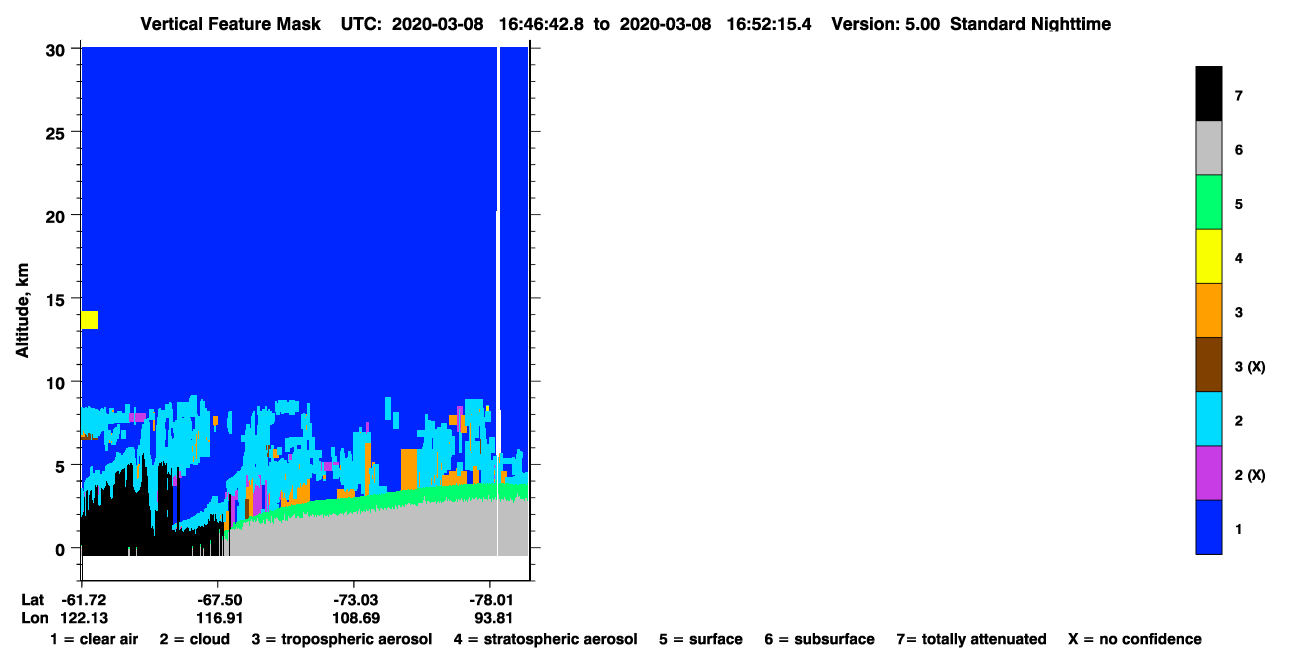
Task: Click the yellow stratospheric aerosol patch in plot
Action: coord(89,320)
